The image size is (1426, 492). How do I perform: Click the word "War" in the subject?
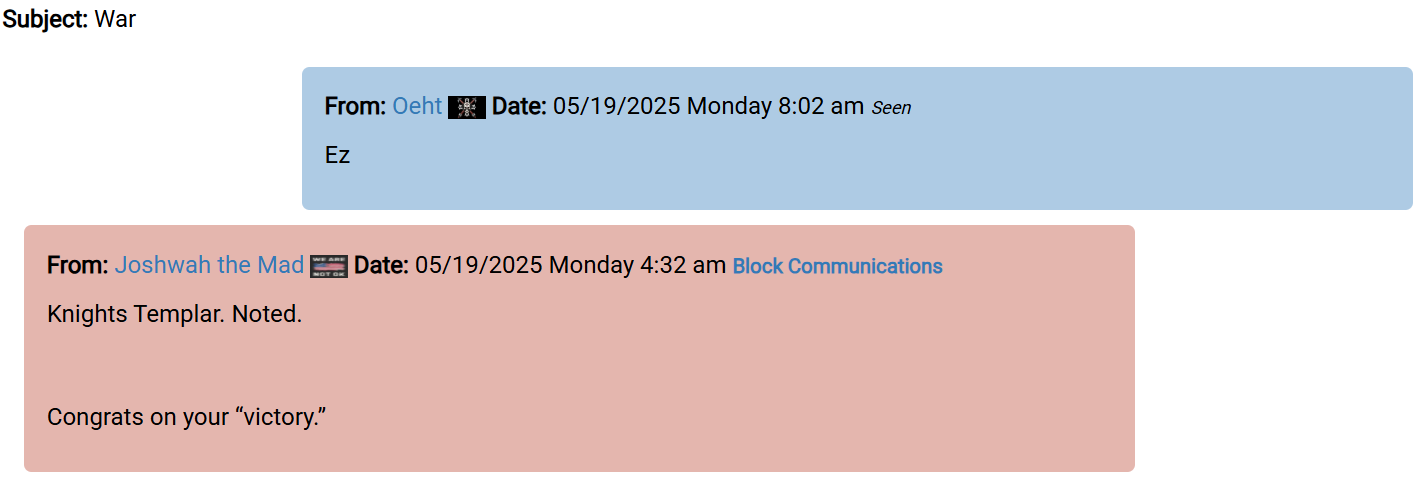[115, 19]
